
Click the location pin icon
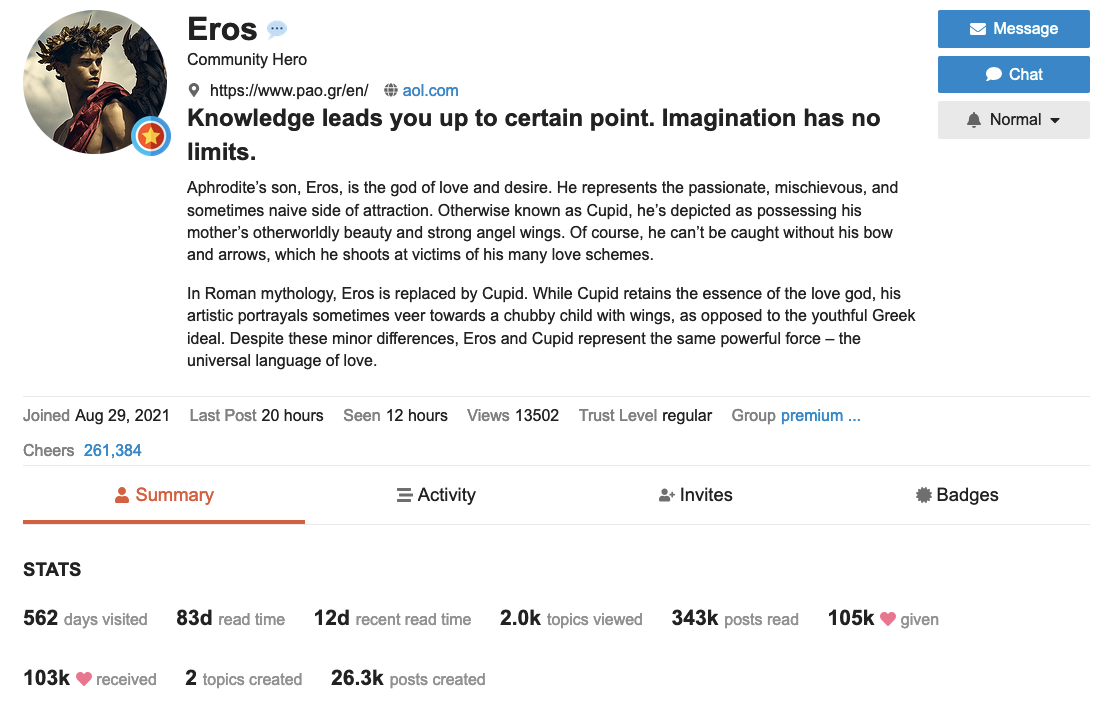click(x=194, y=90)
